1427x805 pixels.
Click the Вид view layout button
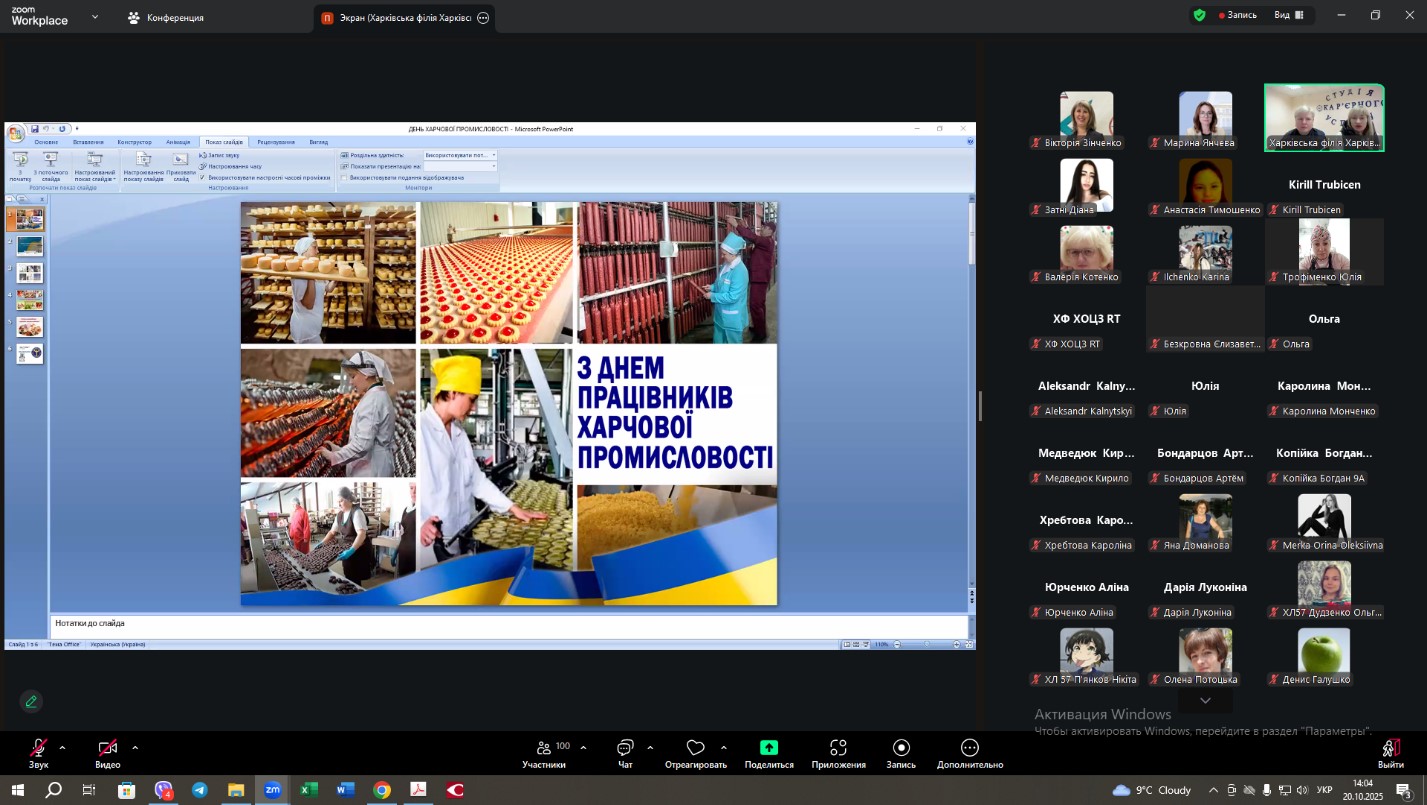[x=1288, y=15]
